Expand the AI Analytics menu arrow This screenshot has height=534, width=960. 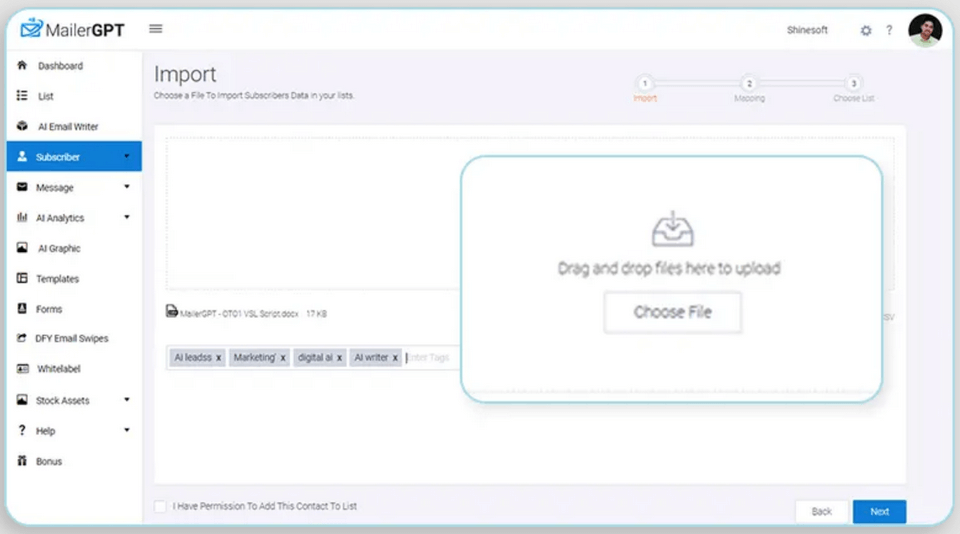tap(127, 217)
